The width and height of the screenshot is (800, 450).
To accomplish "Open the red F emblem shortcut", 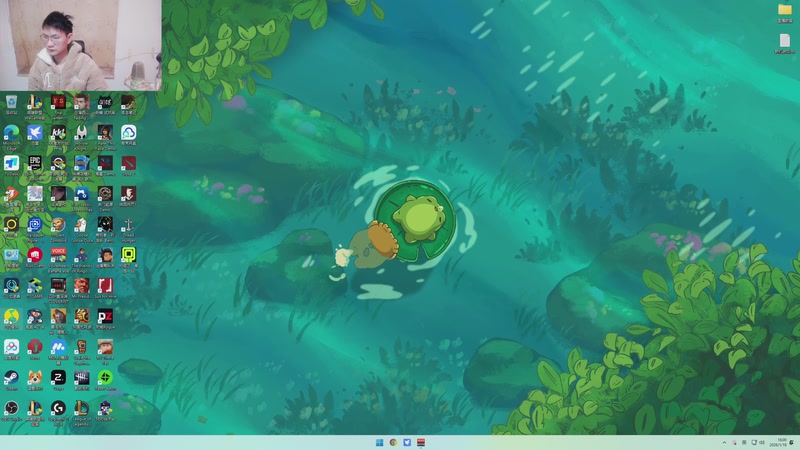I will pos(128,194).
